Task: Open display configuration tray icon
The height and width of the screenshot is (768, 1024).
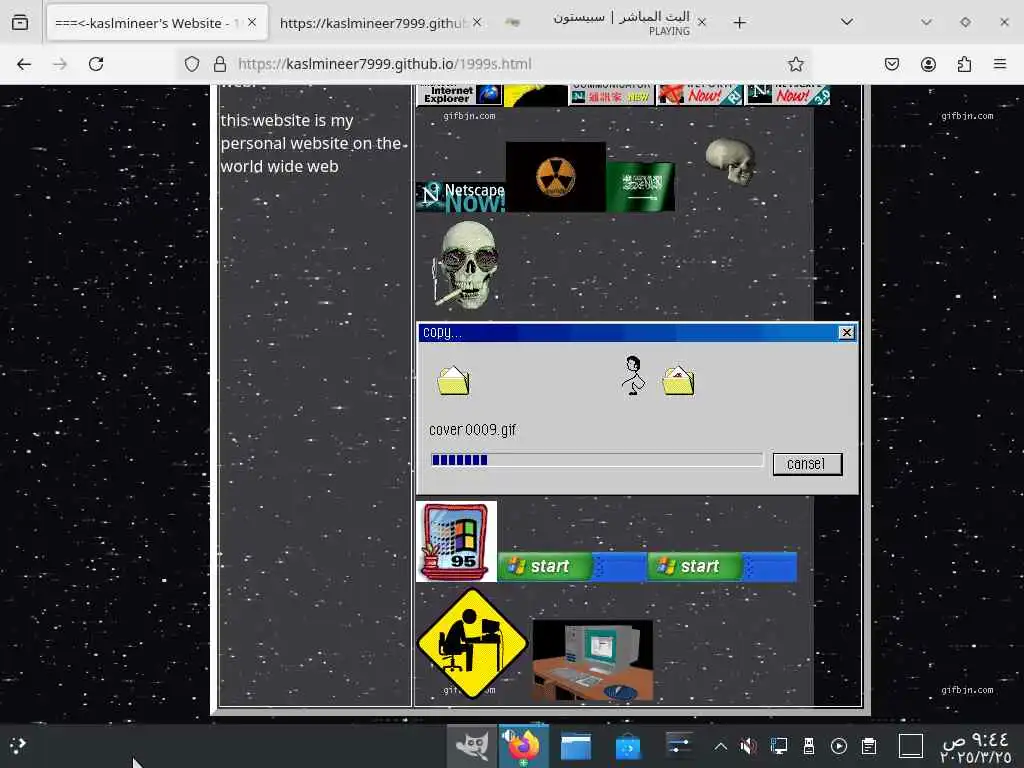Action: tap(778, 746)
